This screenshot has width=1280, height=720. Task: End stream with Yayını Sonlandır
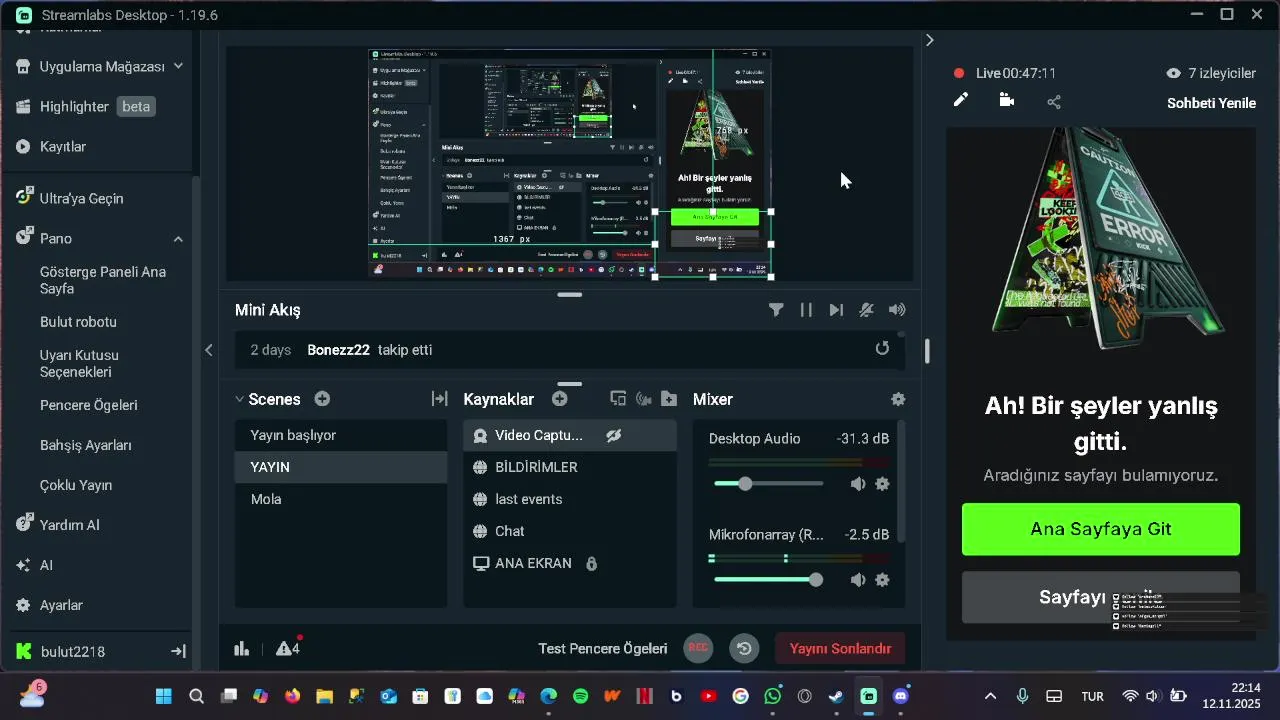point(840,648)
